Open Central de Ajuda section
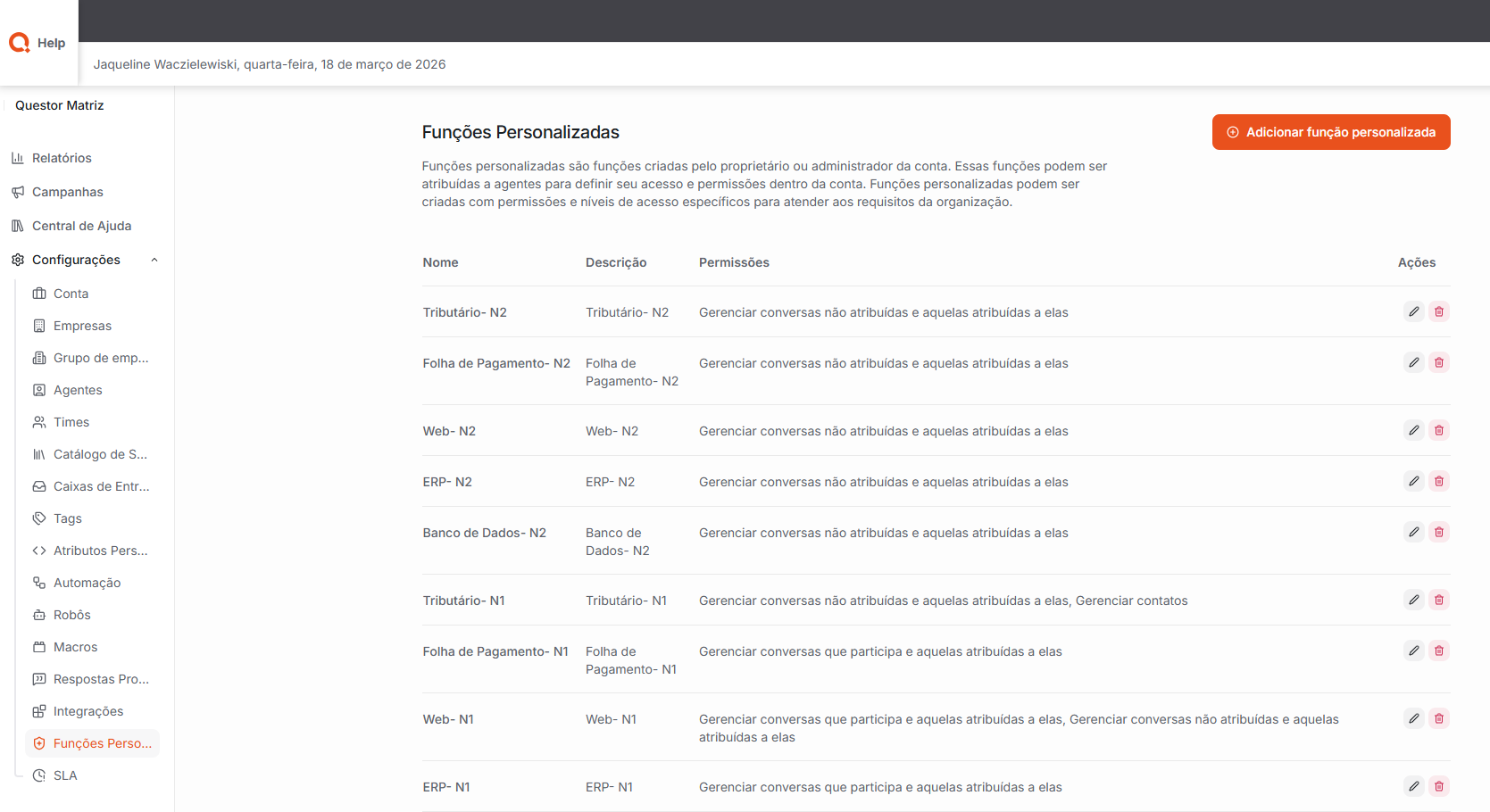 [x=81, y=226]
